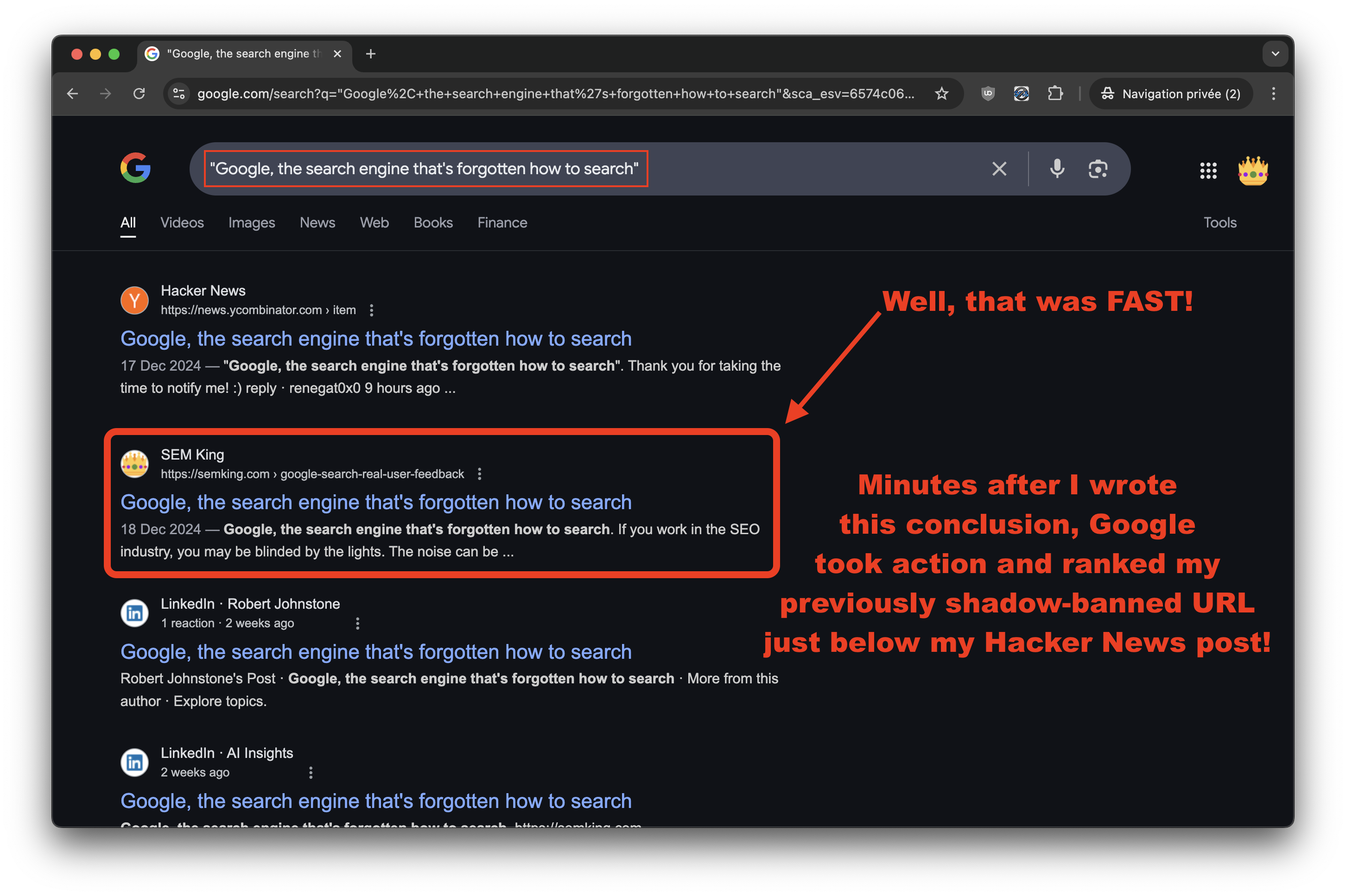Click 'LinkedIn · AI Insights' source text
The width and height of the screenshot is (1346, 896).
tap(227, 753)
